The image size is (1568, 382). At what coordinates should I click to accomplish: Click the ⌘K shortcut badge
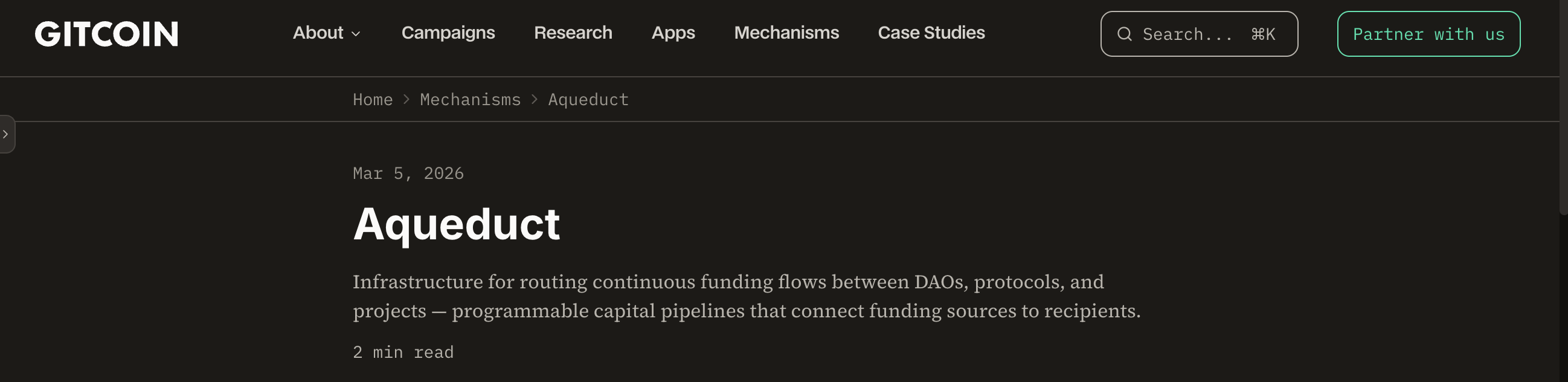(1263, 34)
